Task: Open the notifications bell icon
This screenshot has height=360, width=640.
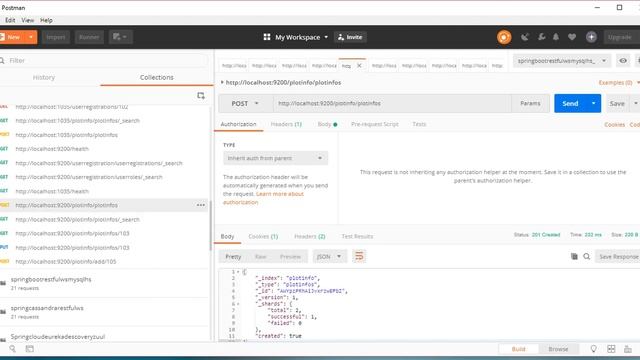Action: pos(556,37)
